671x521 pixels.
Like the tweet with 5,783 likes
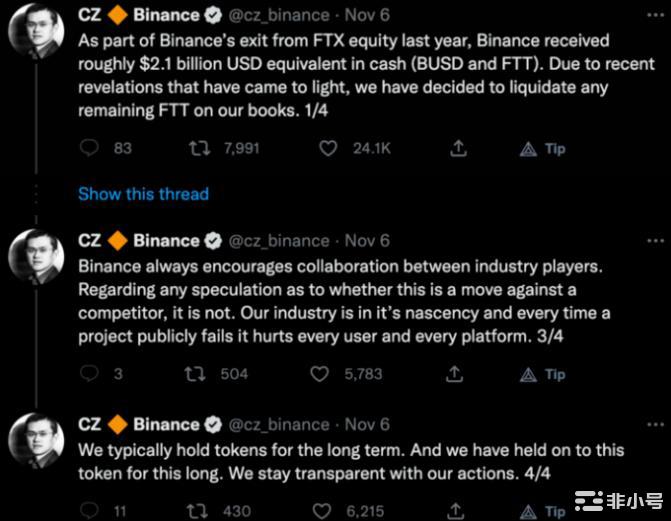320,374
